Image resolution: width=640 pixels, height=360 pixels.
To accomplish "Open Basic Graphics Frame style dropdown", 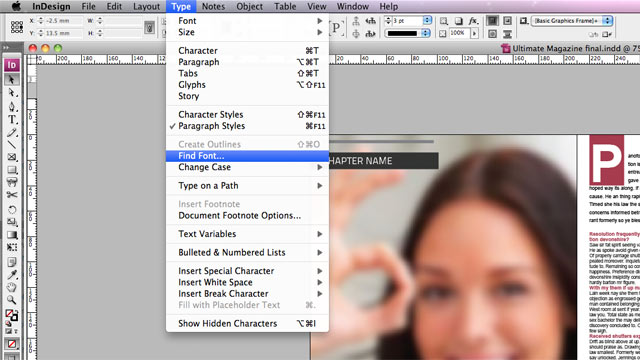I will coord(608,20).
